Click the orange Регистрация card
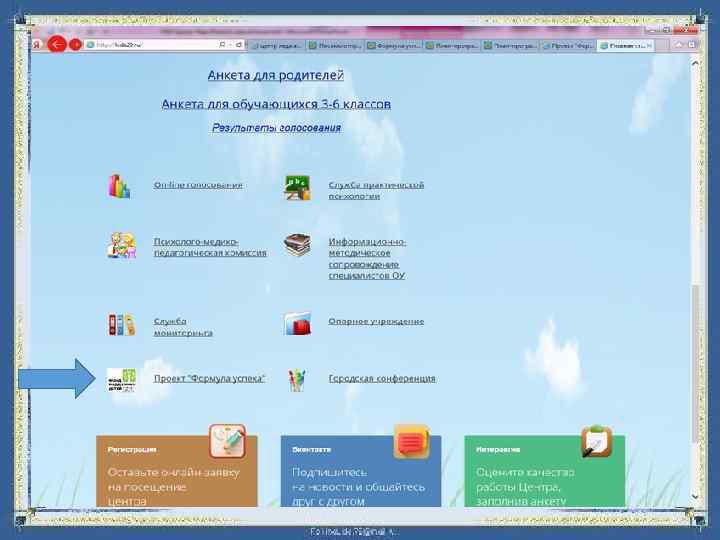This screenshot has height=540, width=720. (177, 471)
